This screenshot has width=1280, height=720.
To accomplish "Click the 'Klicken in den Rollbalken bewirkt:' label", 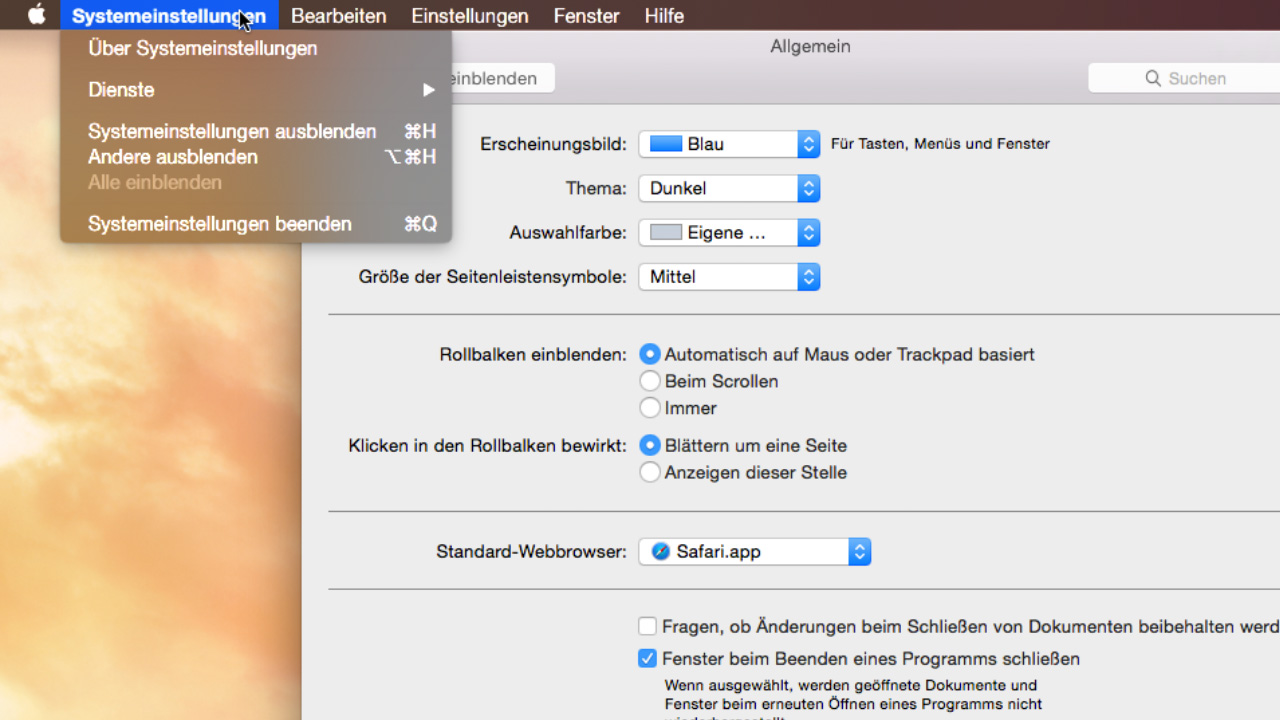I will [x=487, y=446].
